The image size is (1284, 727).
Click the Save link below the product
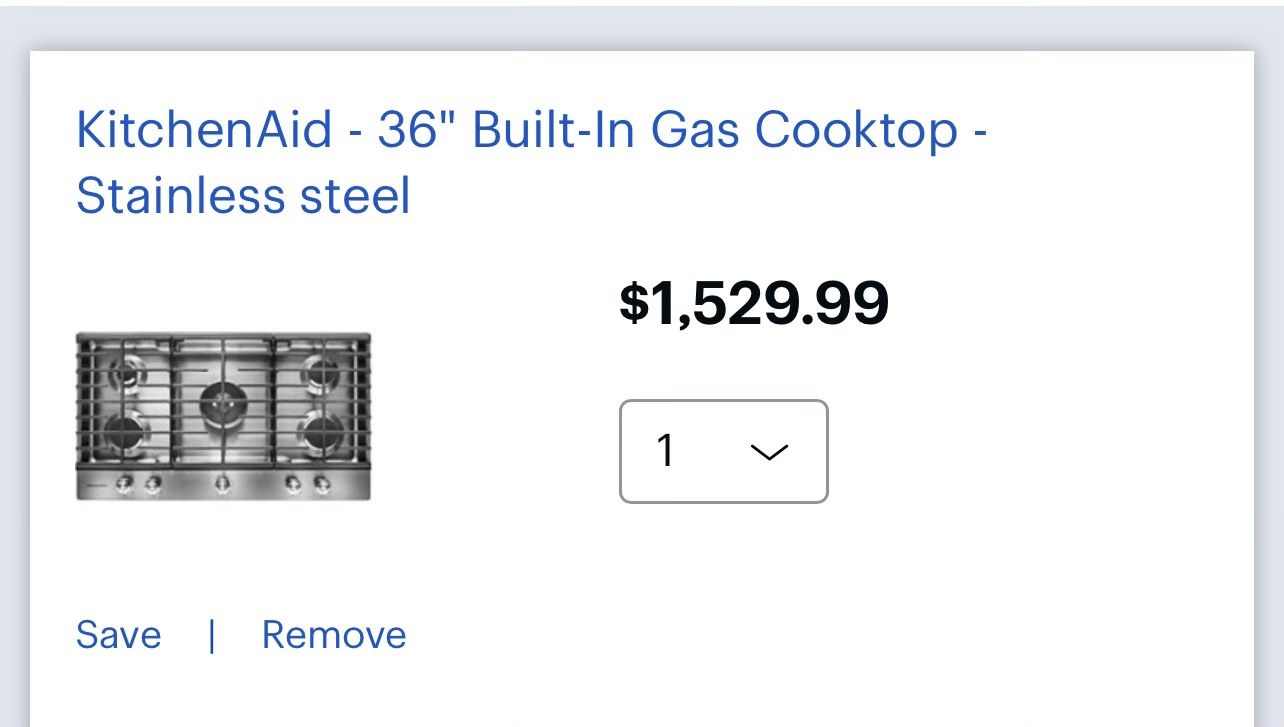pyautogui.click(x=118, y=634)
